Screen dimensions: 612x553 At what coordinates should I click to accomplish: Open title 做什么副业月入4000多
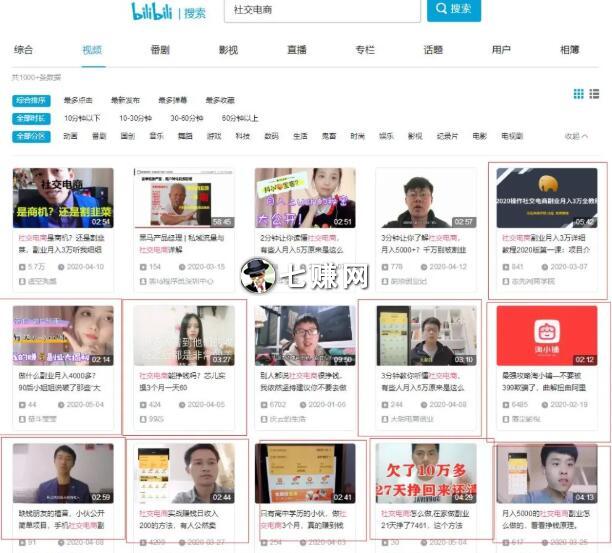60,382
